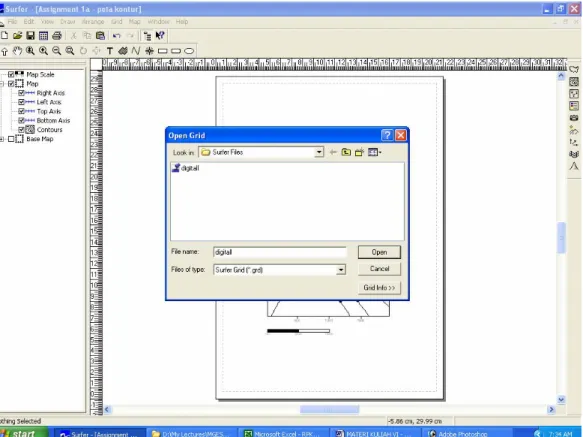
Task: Click the dialog's question mark help button
Action: 387,135
